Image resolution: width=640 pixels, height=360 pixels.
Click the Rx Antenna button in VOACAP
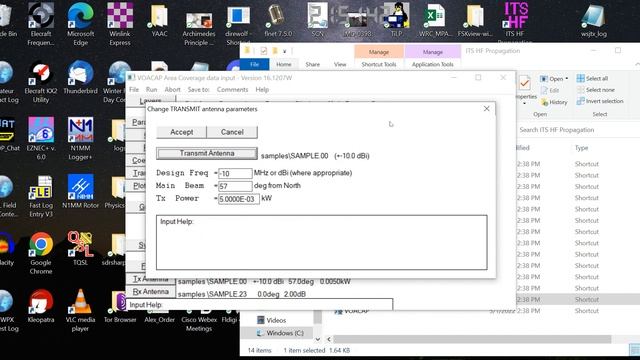[151, 292]
